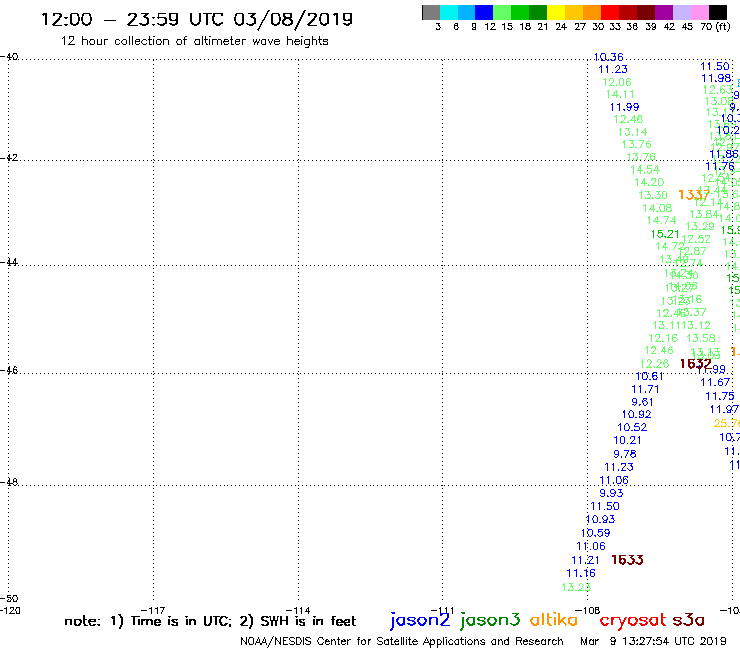Image resolution: width=740 pixels, height=650 pixels.
Task: Click the reading 14.74
Action: click(x=661, y=220)
